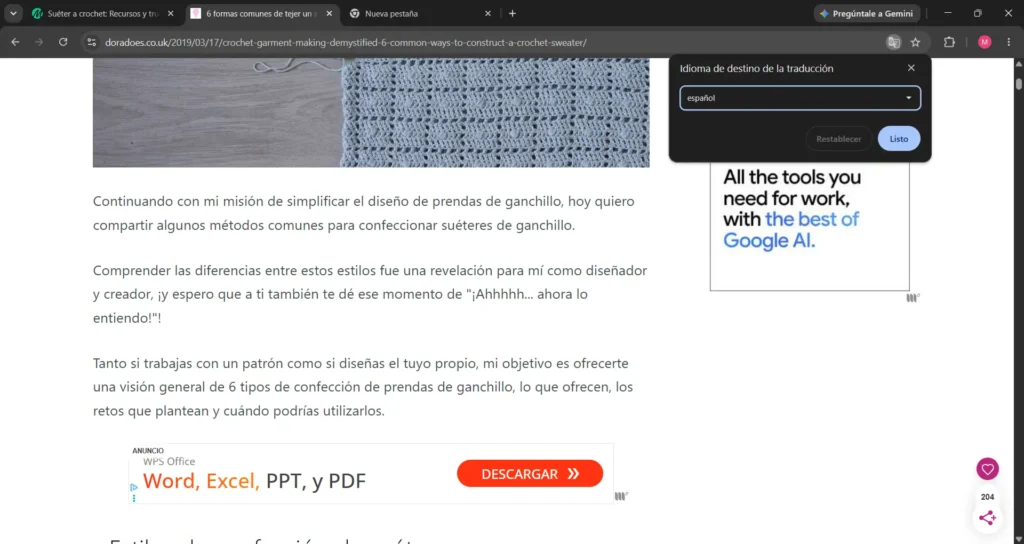1024x544 pixels.
Task: Bookmark this page with star icon
Action: (x=916, y=42)
